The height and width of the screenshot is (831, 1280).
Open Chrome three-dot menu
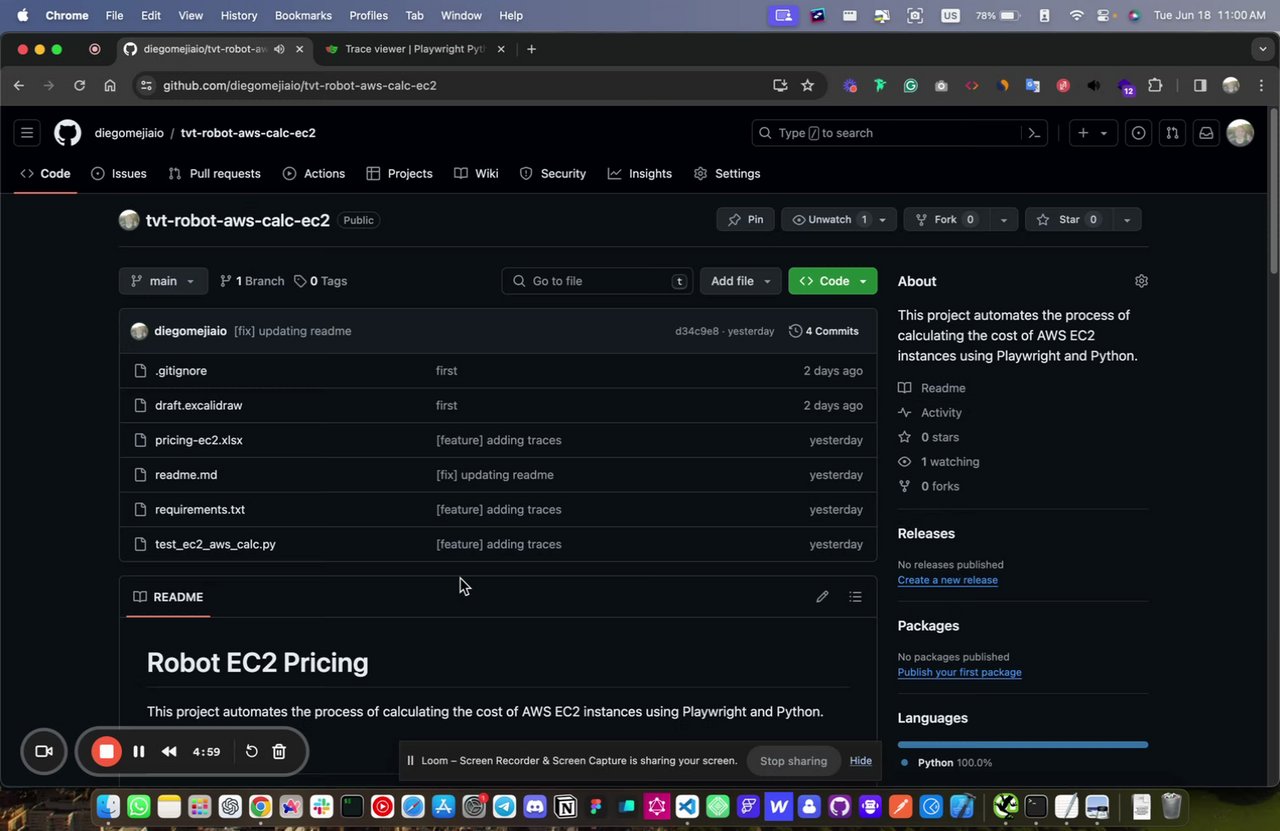1262,86
